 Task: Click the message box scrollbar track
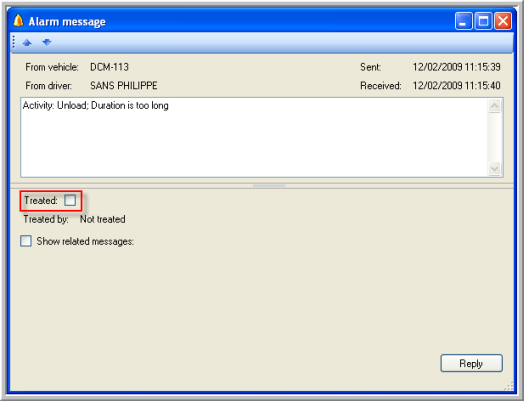(x=495, y=137)
